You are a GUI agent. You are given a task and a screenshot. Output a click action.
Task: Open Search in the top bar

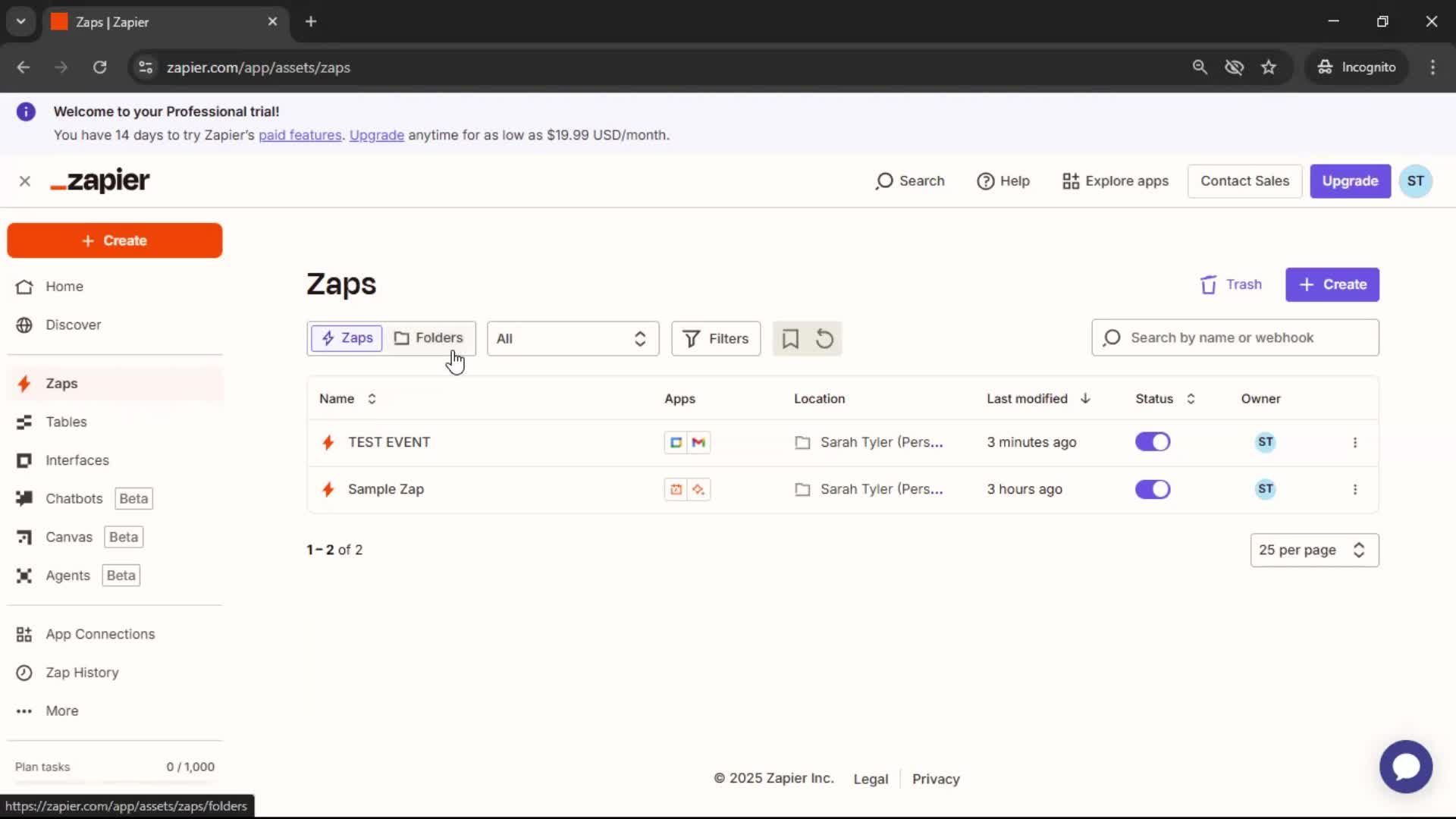[909, 181]
